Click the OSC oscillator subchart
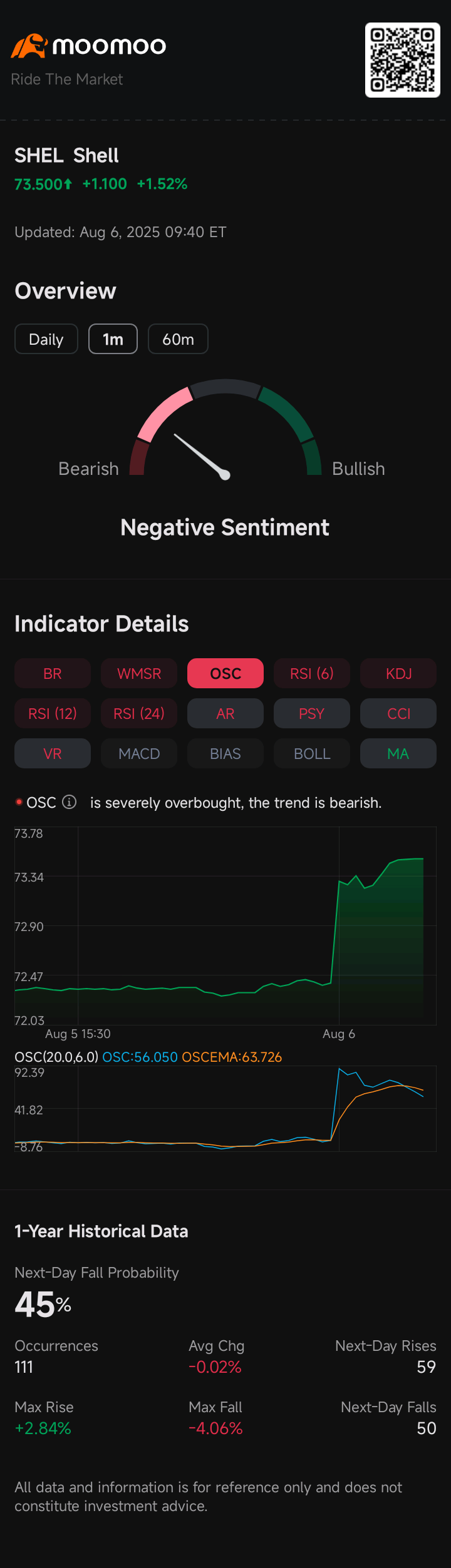This screenshot has width=451, height=1568. (x=225, y=1108)
